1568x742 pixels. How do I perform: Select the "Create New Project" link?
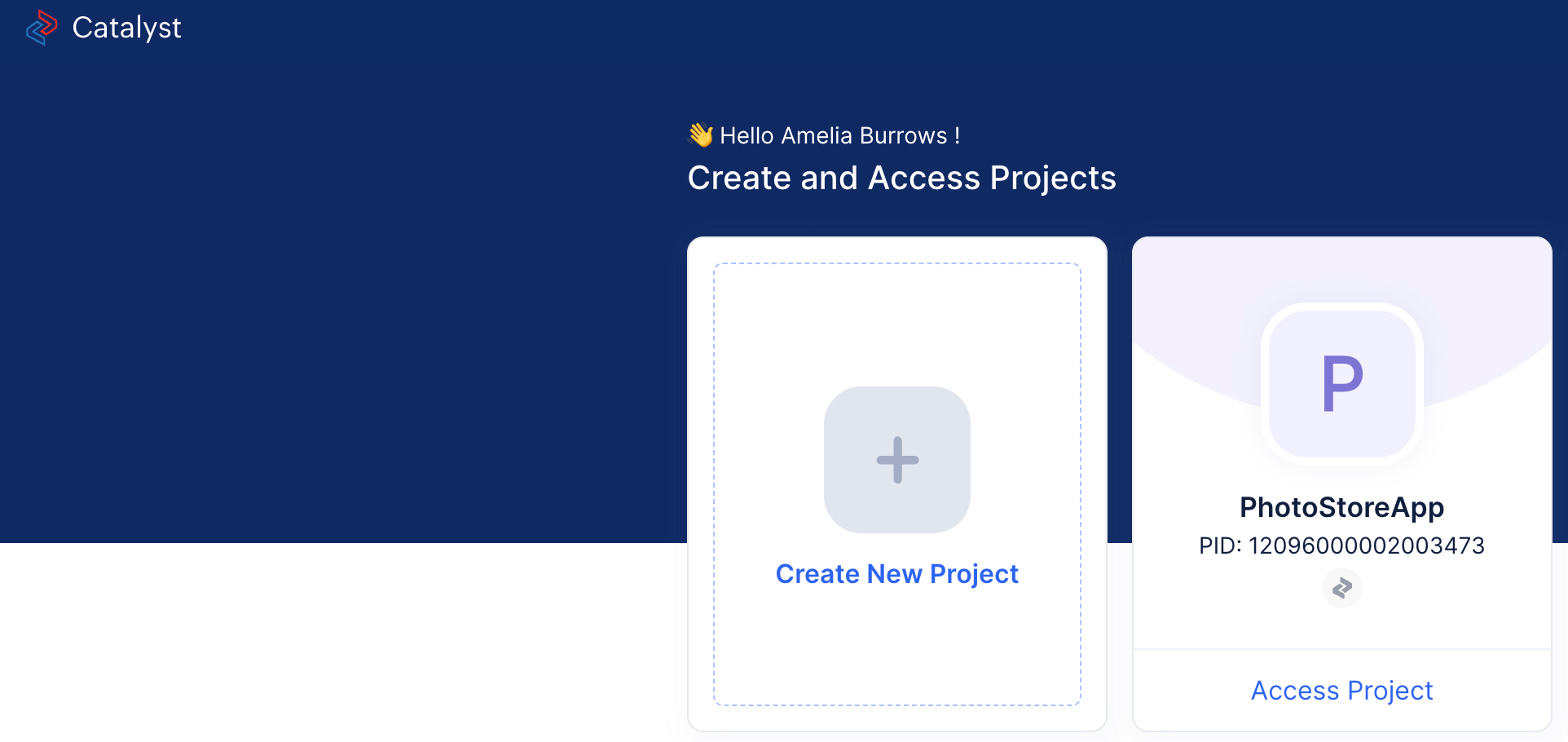tap(896, 574)
